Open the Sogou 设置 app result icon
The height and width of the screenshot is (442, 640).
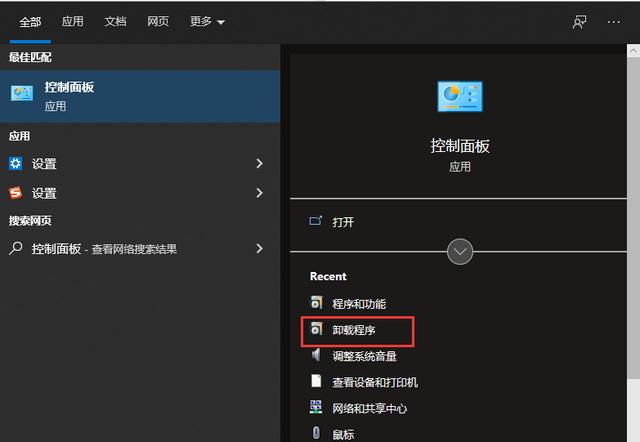click(x=16, y=193)
